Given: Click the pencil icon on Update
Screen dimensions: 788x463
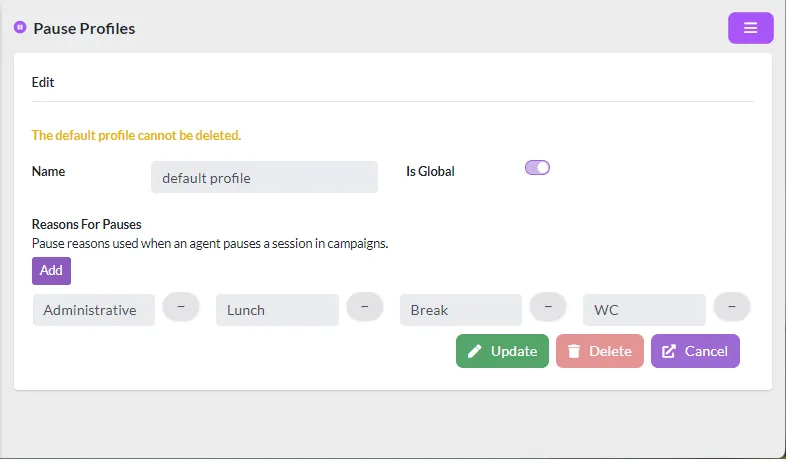Looking at the screenshot, I should pyautogui.click(x=474, y=351).
